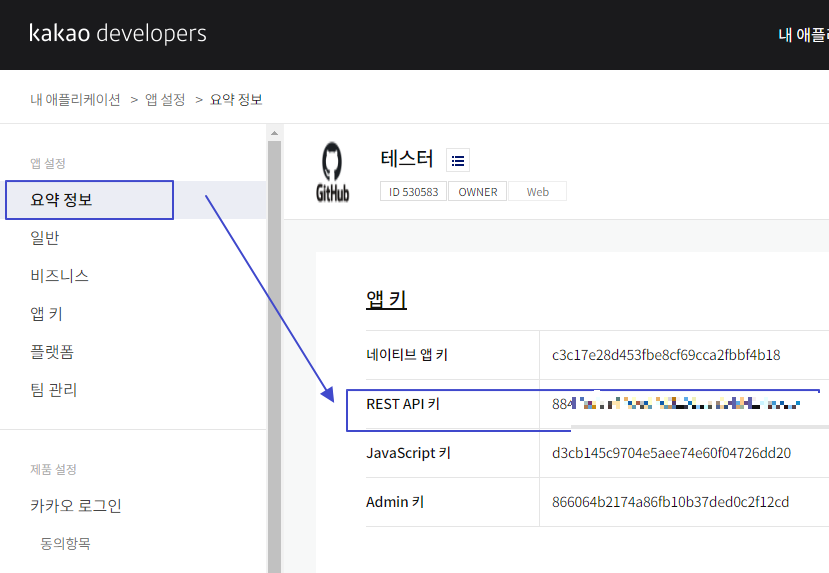Click the 테스터 app name

click(407, 159)
